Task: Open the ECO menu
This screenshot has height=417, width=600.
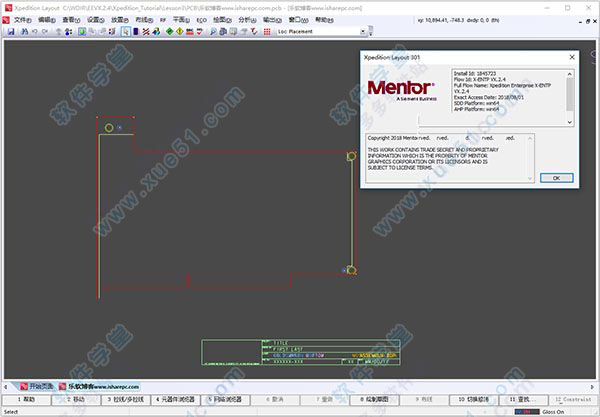Action: click(201, 19)
